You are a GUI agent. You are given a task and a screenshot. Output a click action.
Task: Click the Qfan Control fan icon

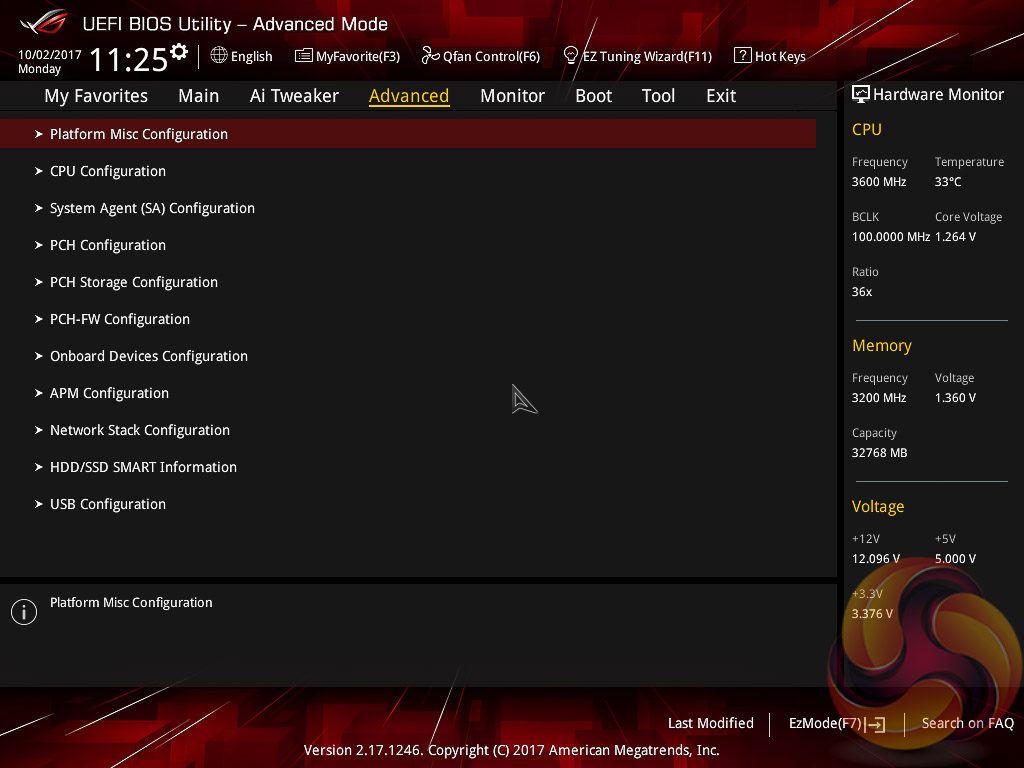pos(430,56)
